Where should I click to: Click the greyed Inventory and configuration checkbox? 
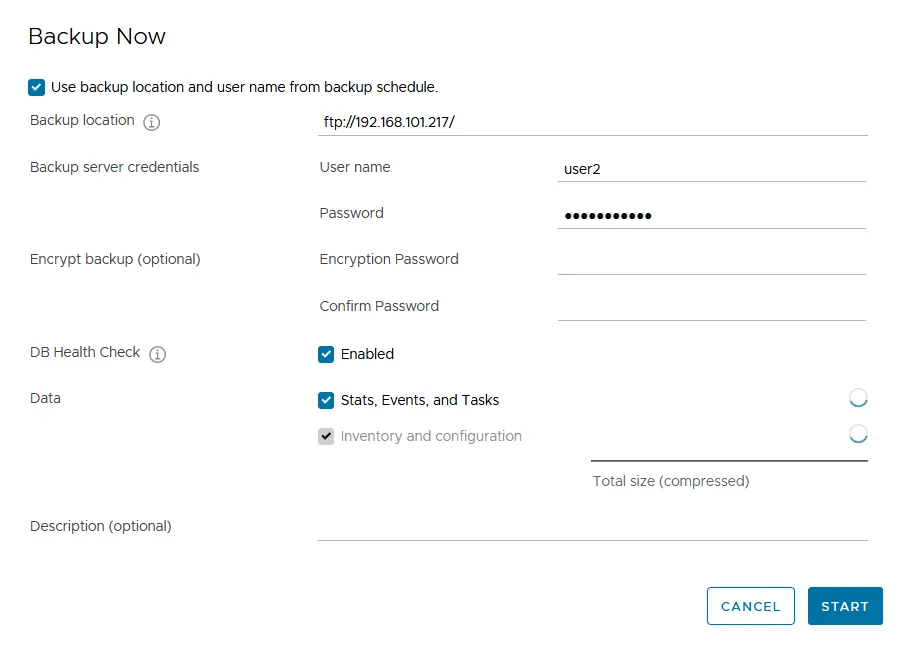coord(326,436)
